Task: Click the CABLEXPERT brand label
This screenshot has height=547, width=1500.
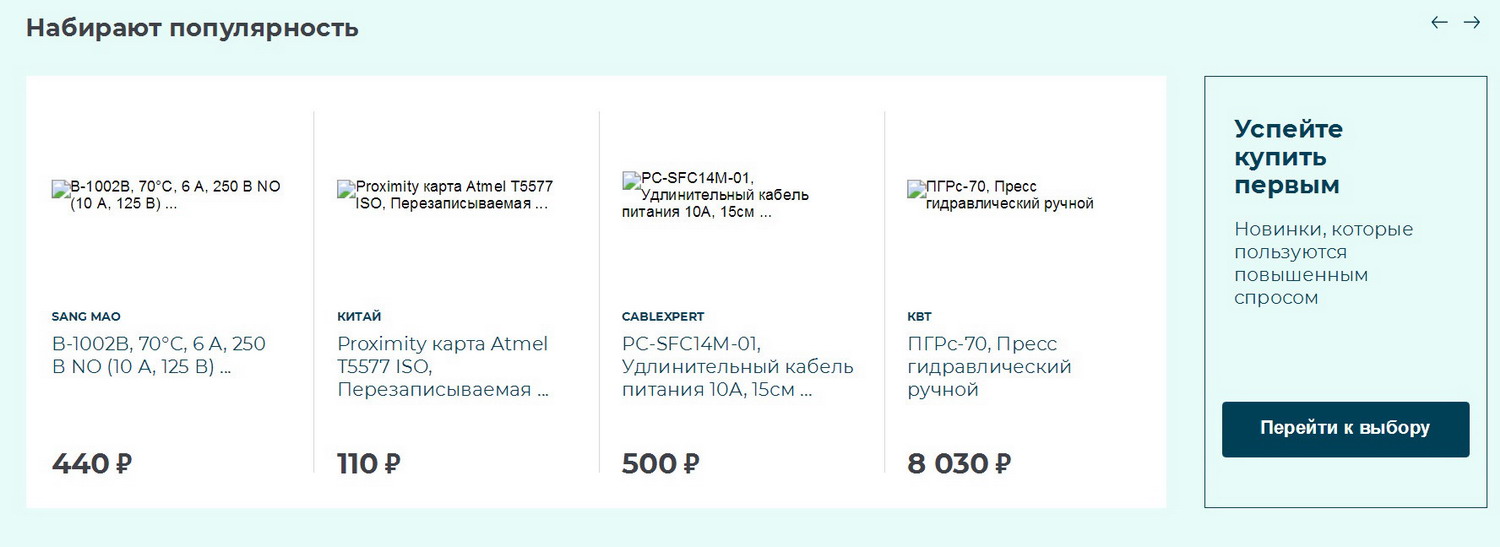Action: click(x=663, y=317)
